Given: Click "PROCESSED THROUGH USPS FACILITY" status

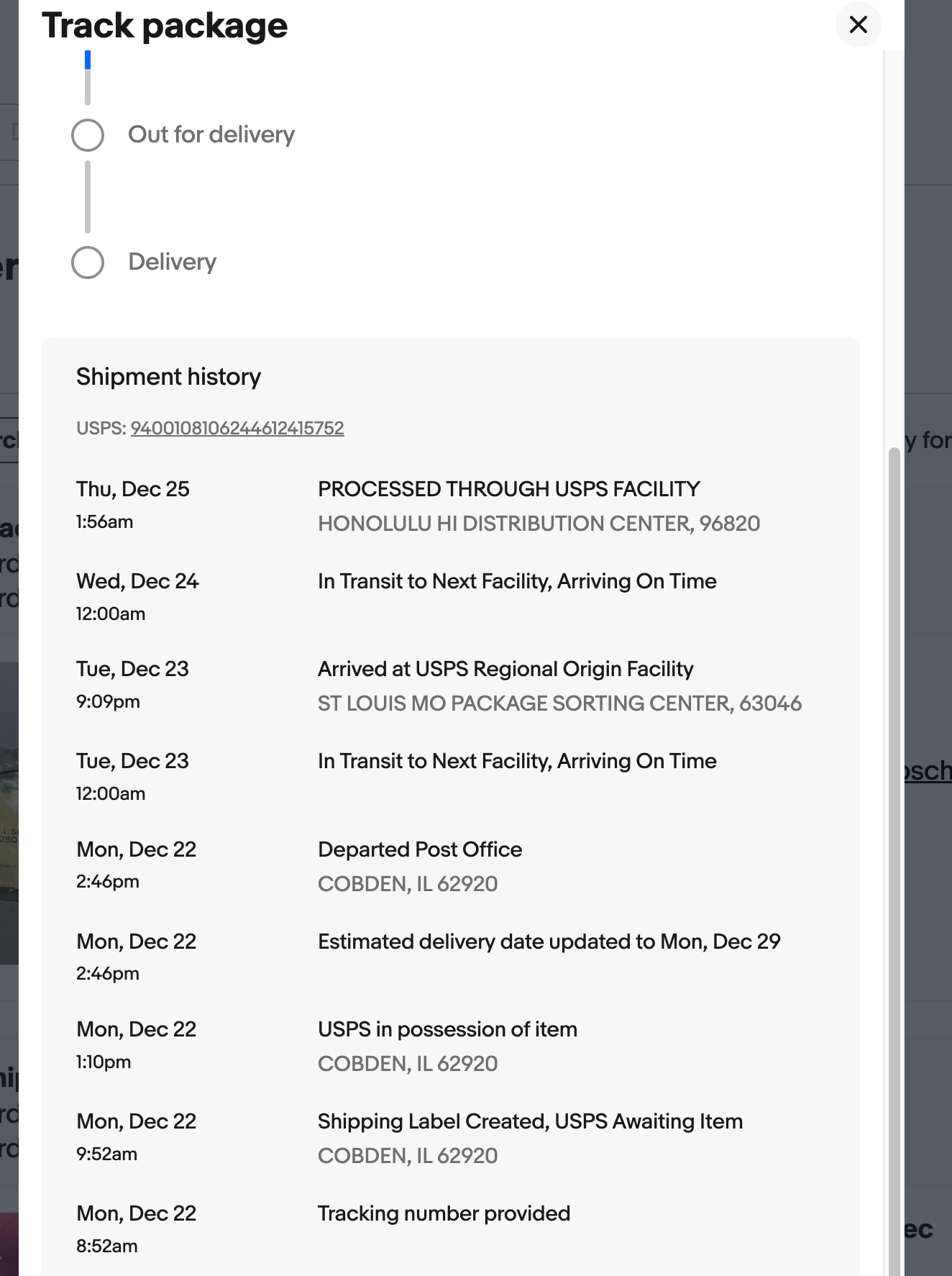Looking at the screenshot, I should click(508, 489).
